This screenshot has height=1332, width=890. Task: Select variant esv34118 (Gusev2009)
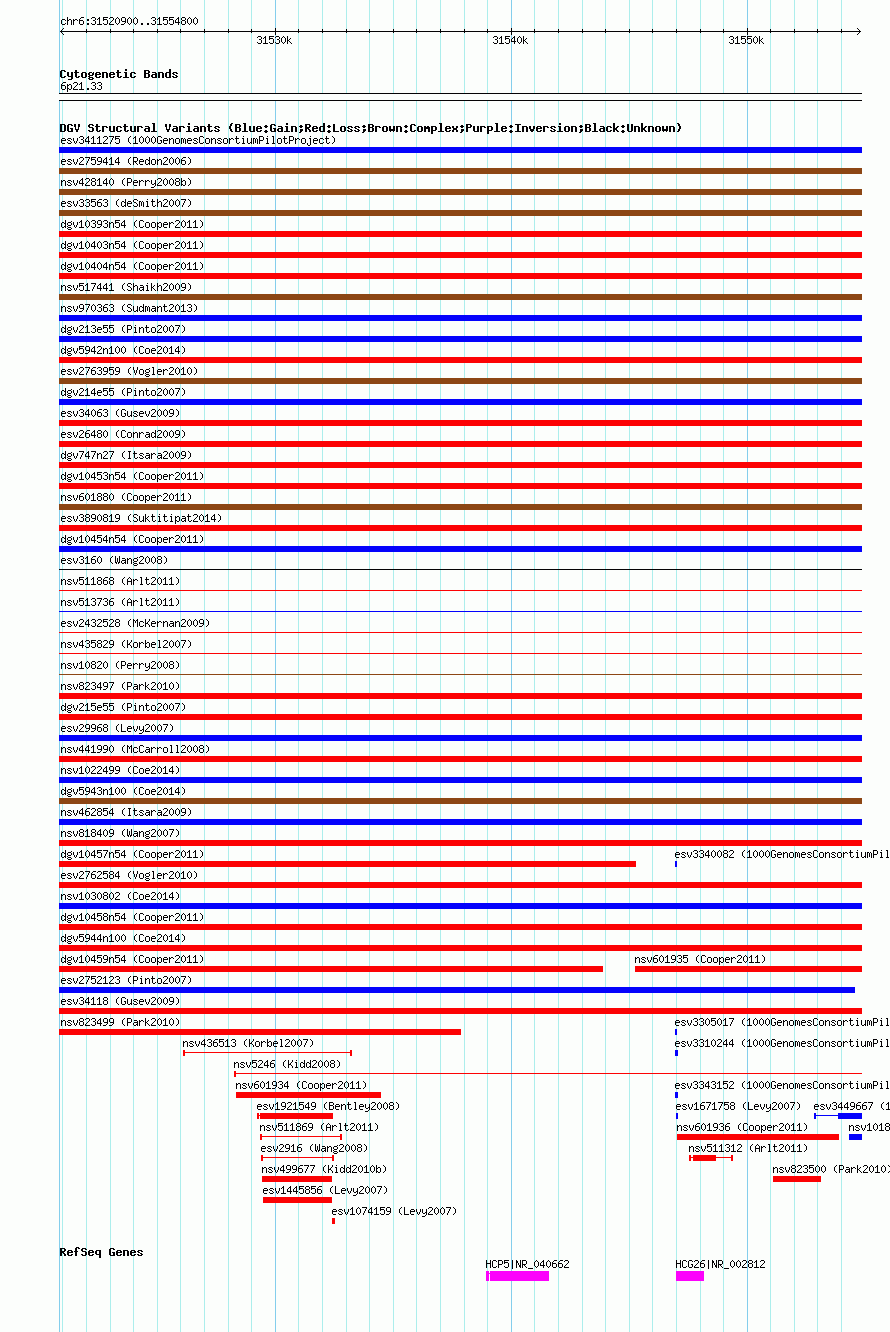(x=120, y=1001)
